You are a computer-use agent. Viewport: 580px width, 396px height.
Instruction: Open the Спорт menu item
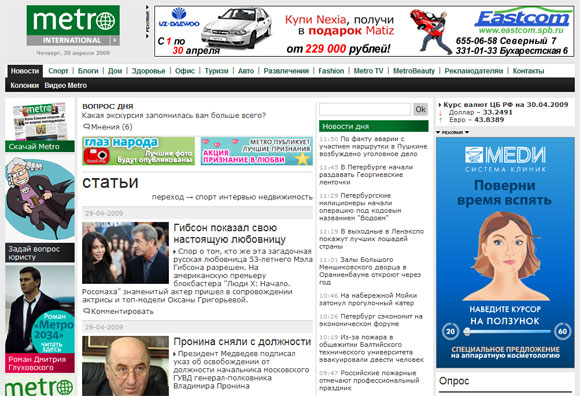[58, 71]
